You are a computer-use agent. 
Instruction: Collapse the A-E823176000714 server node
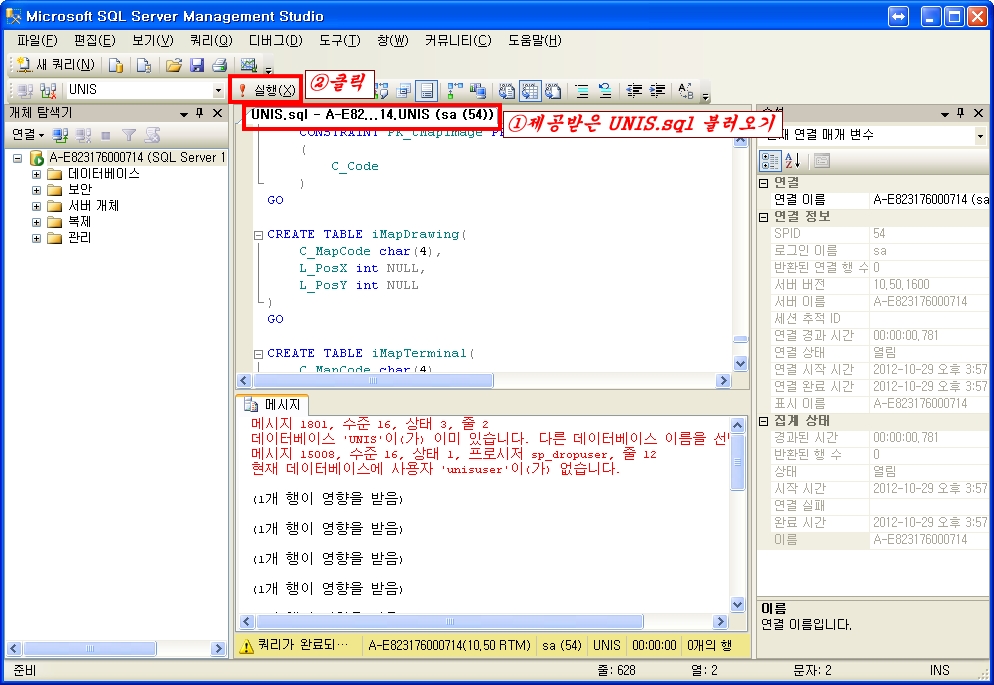18,158
